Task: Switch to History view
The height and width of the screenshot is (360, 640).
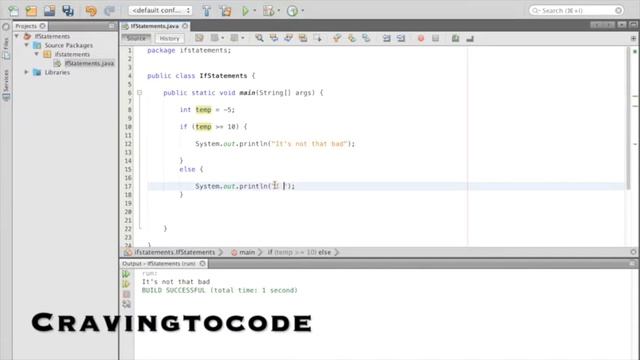Action: (169, 38)
